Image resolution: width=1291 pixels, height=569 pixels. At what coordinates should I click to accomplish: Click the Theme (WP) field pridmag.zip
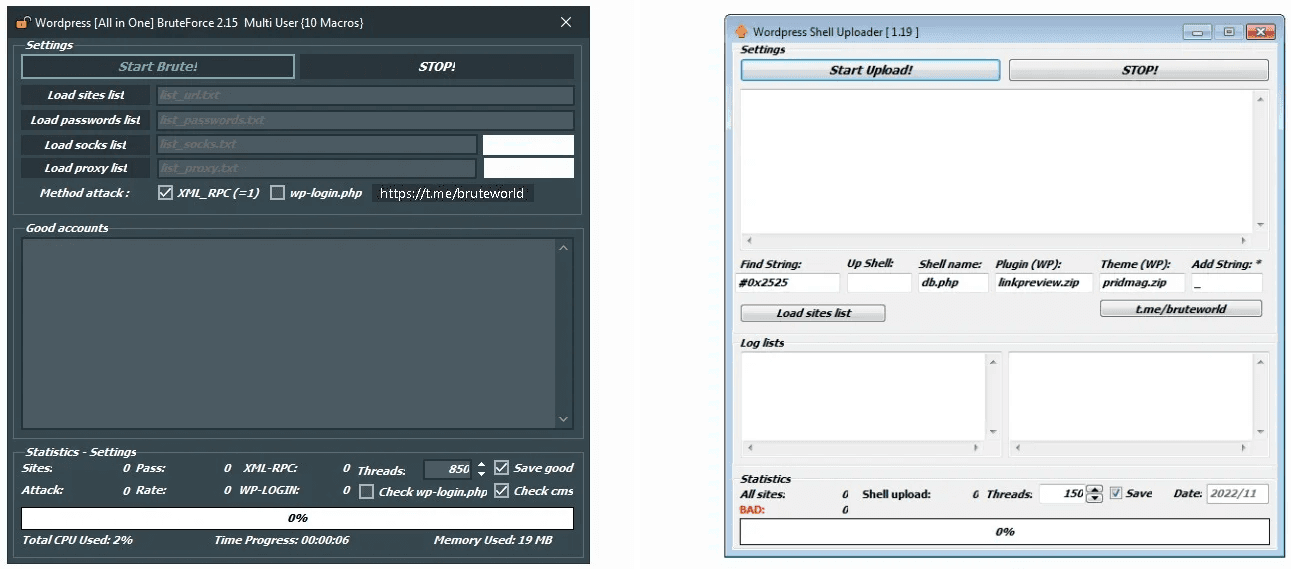(1142, 283)
